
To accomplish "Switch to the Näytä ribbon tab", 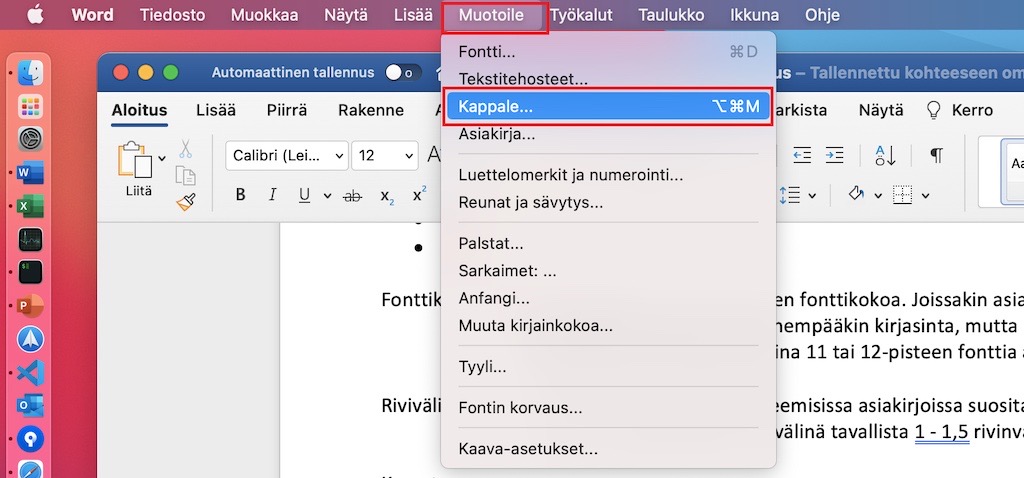I will pyautogui.click(x=881, y=110).
